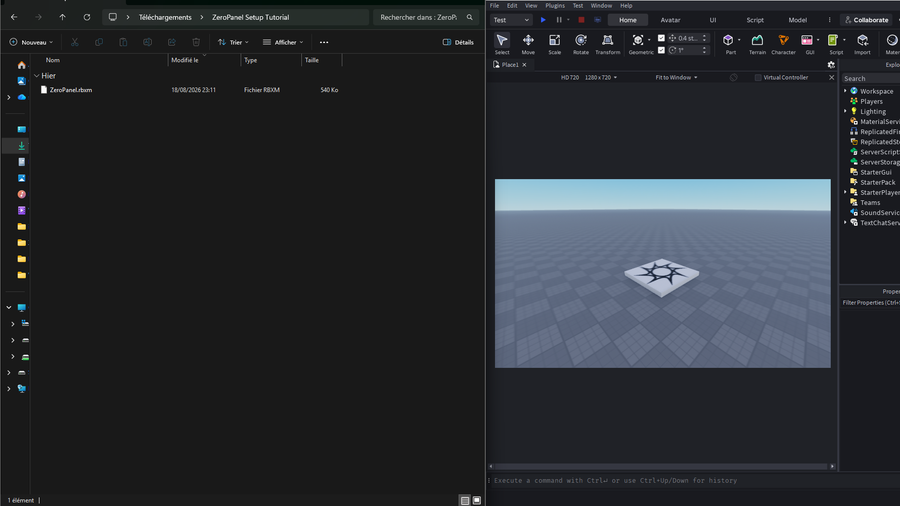Insert a Part from the toolbar

(728, 40)
